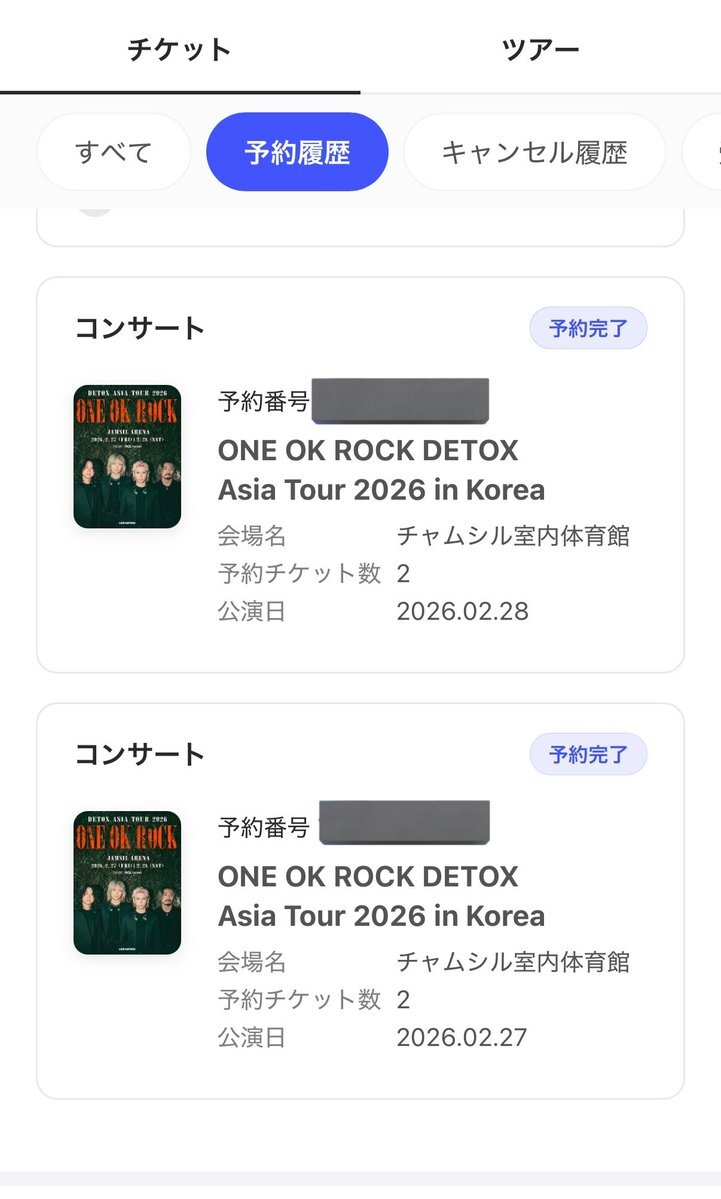
Task: Tap the venue チャムシル室内体育館 on the 2026.02.28 card
Action: (513, 536)
